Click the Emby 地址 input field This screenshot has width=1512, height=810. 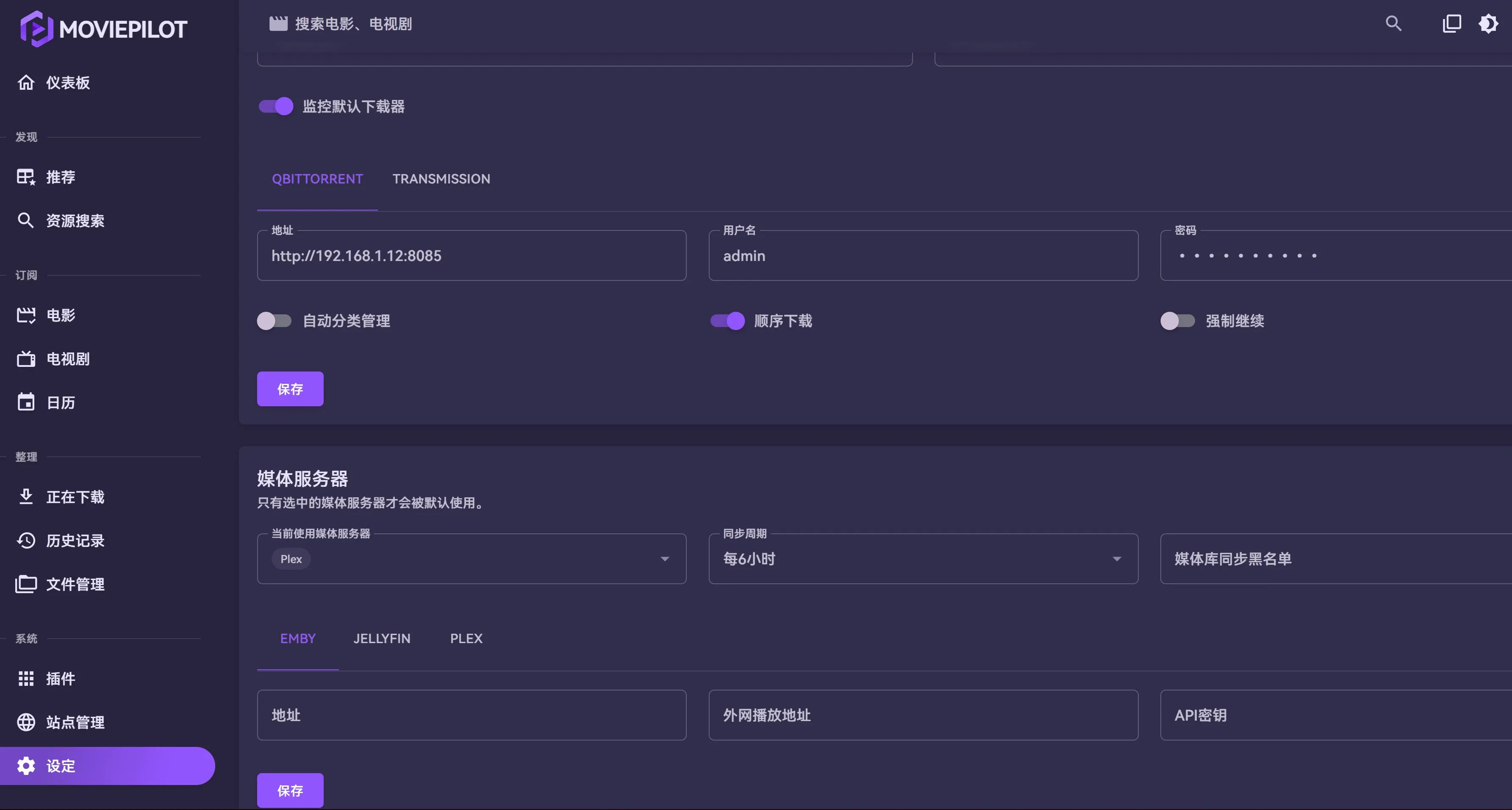point(472,715)
